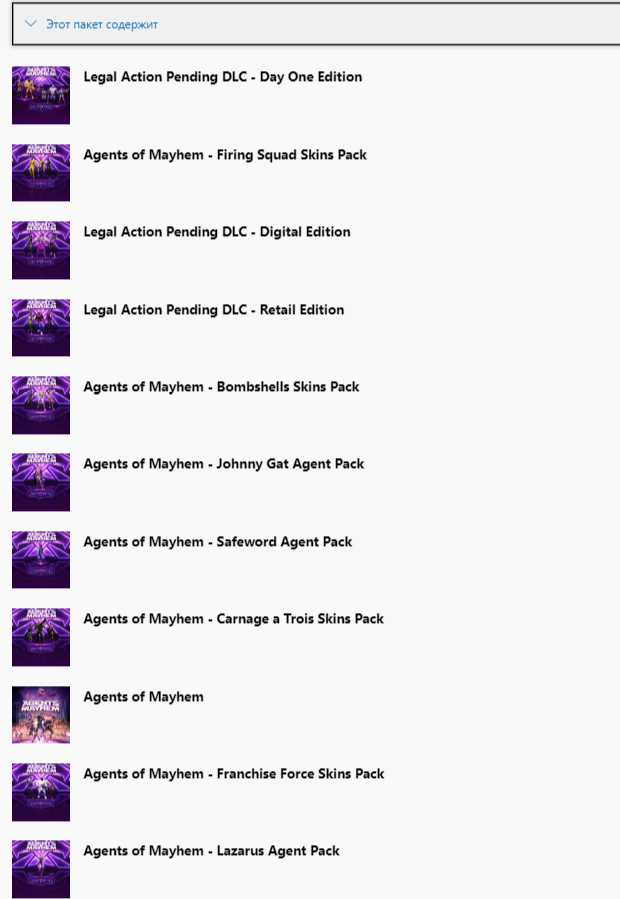The width and height of the screenshot is (620, 899).
Task: Click the "Этот пакет содержит" header text
Action: pyautogui.click(x=102, y=25)
